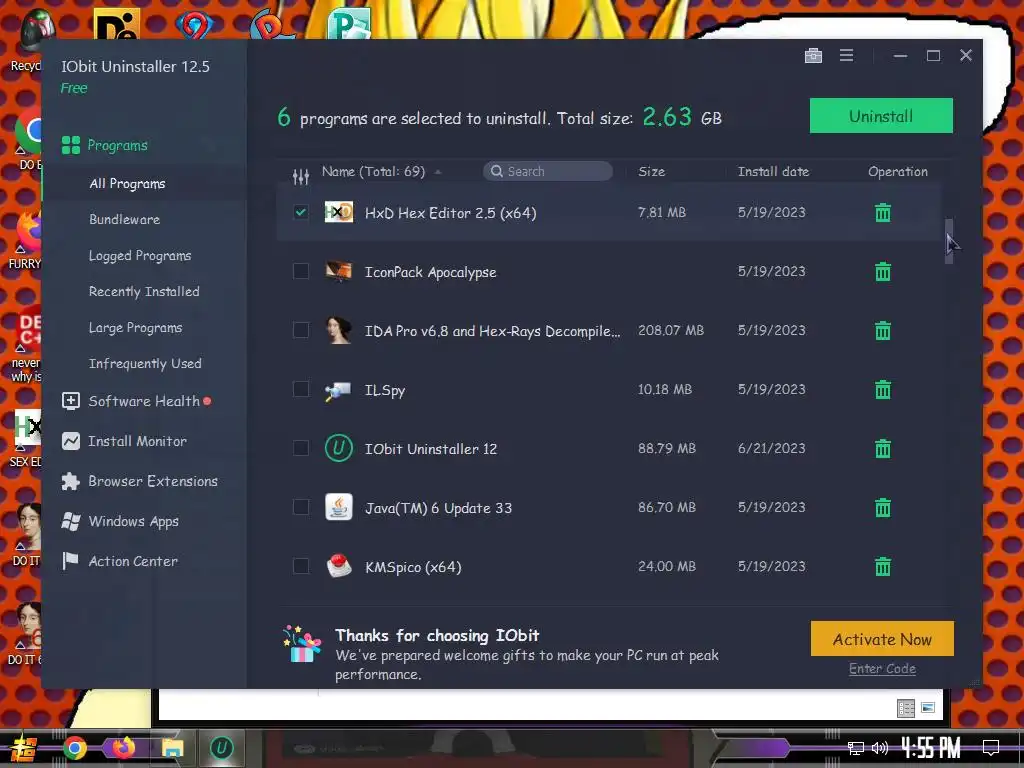Click the Java coffee cup icon
1024x768 pixels.
point(339,507)
